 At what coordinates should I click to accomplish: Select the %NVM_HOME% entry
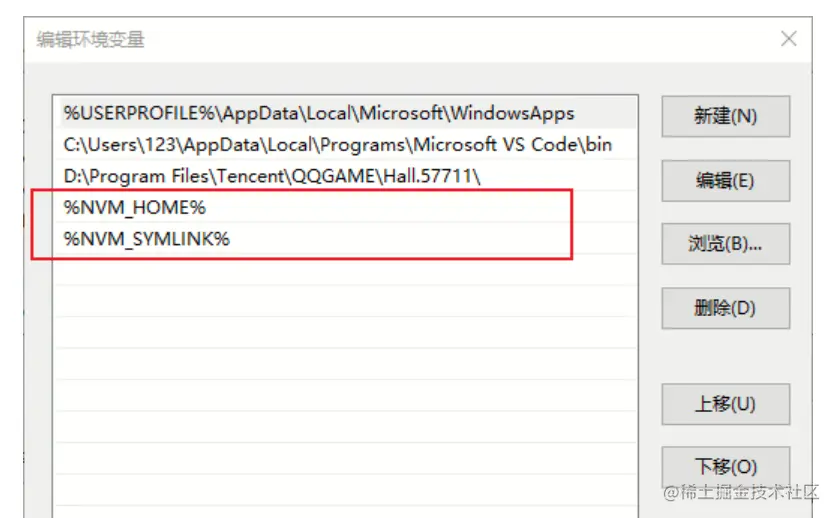coord(135,207)
